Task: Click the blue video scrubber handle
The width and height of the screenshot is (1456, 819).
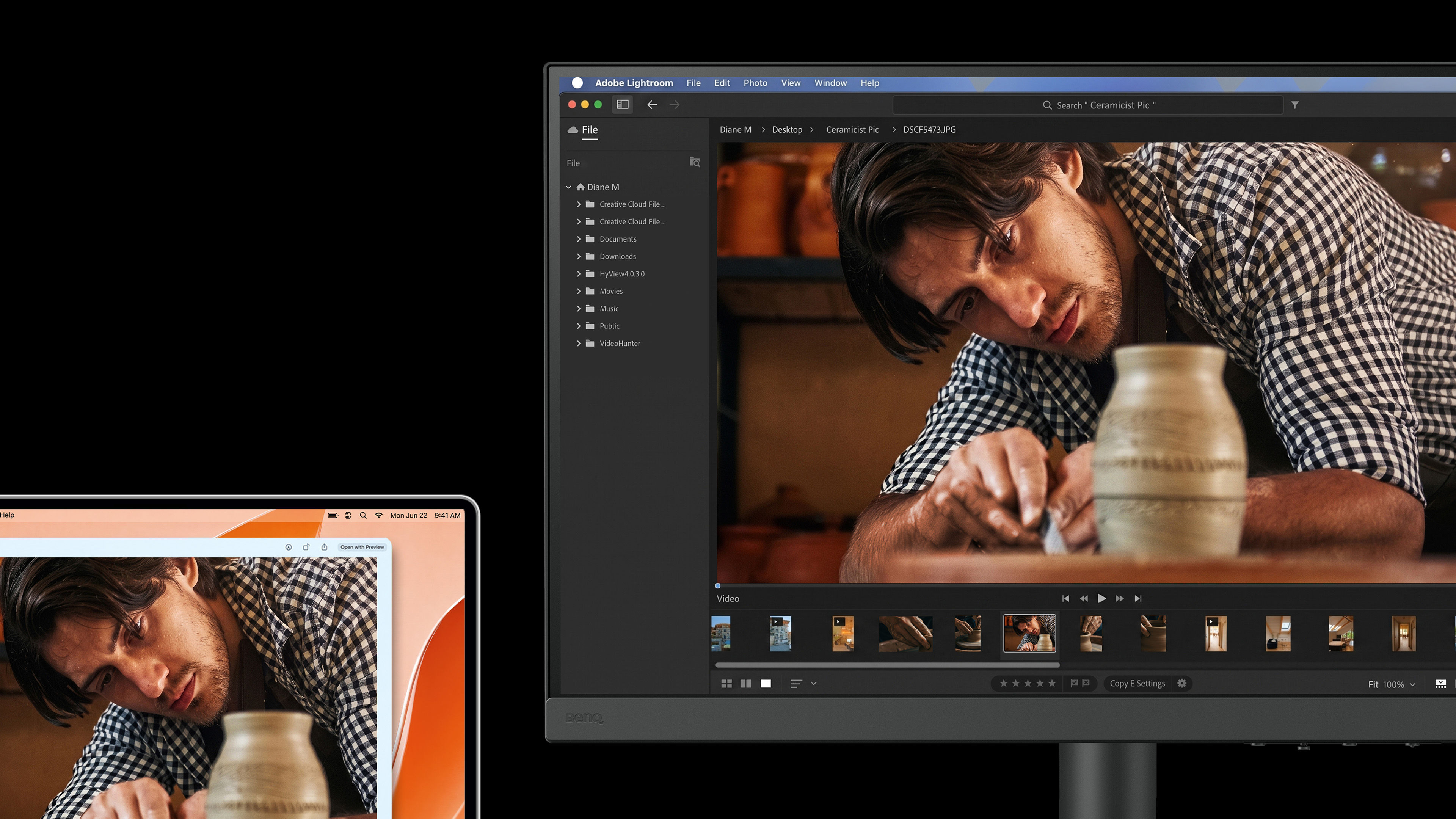Action: [x=718, y=586]
